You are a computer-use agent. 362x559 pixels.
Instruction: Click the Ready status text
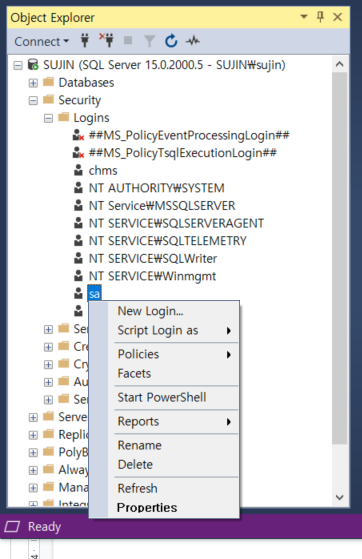(45, 527)
